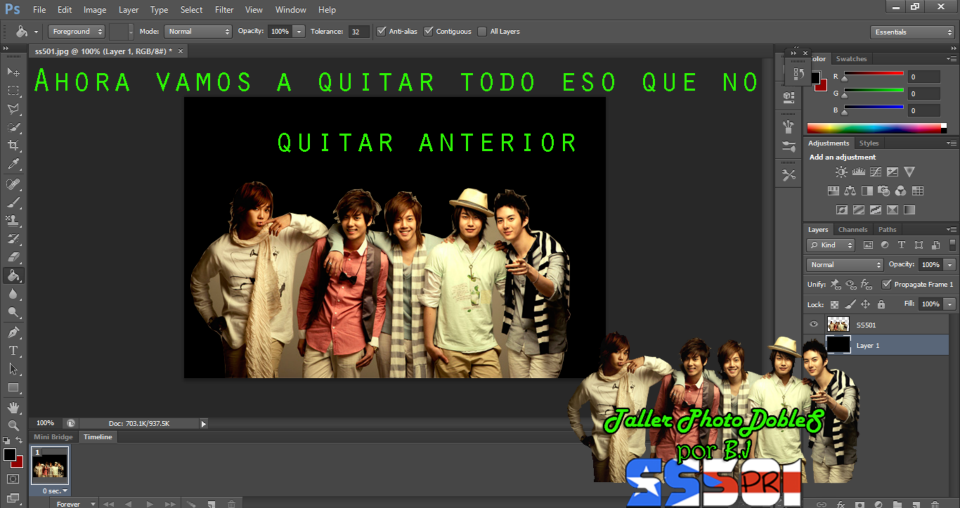
Task: Hide the SS501 layer via eye icon
Action: pyautogui.click(x=814, y=325)
